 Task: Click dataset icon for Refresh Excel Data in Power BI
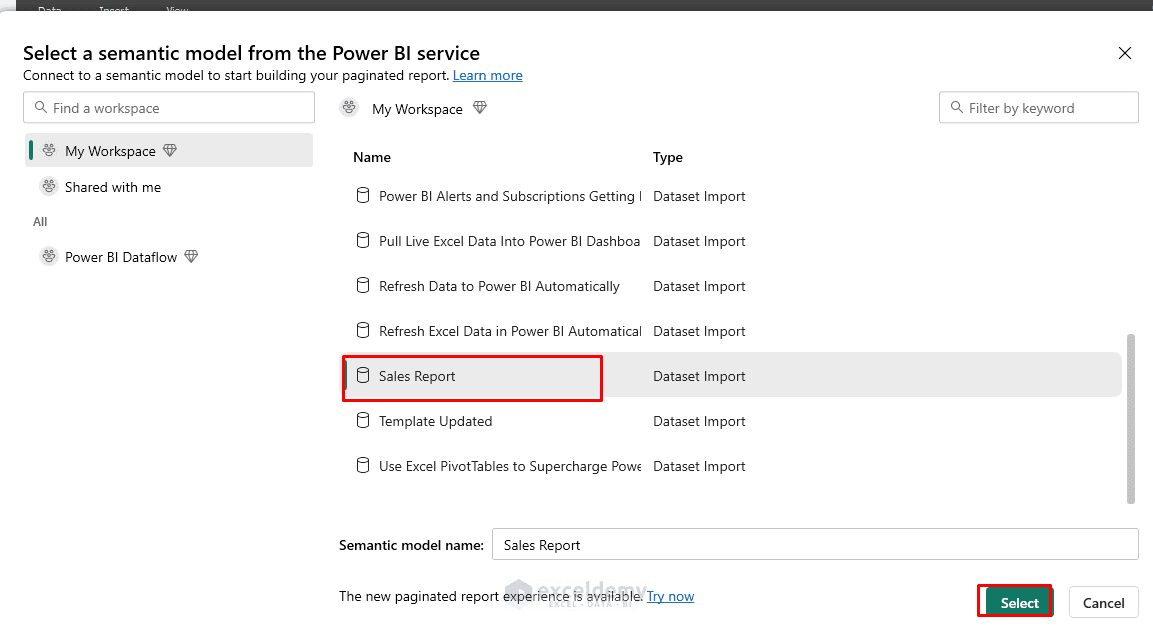(363, 330)
